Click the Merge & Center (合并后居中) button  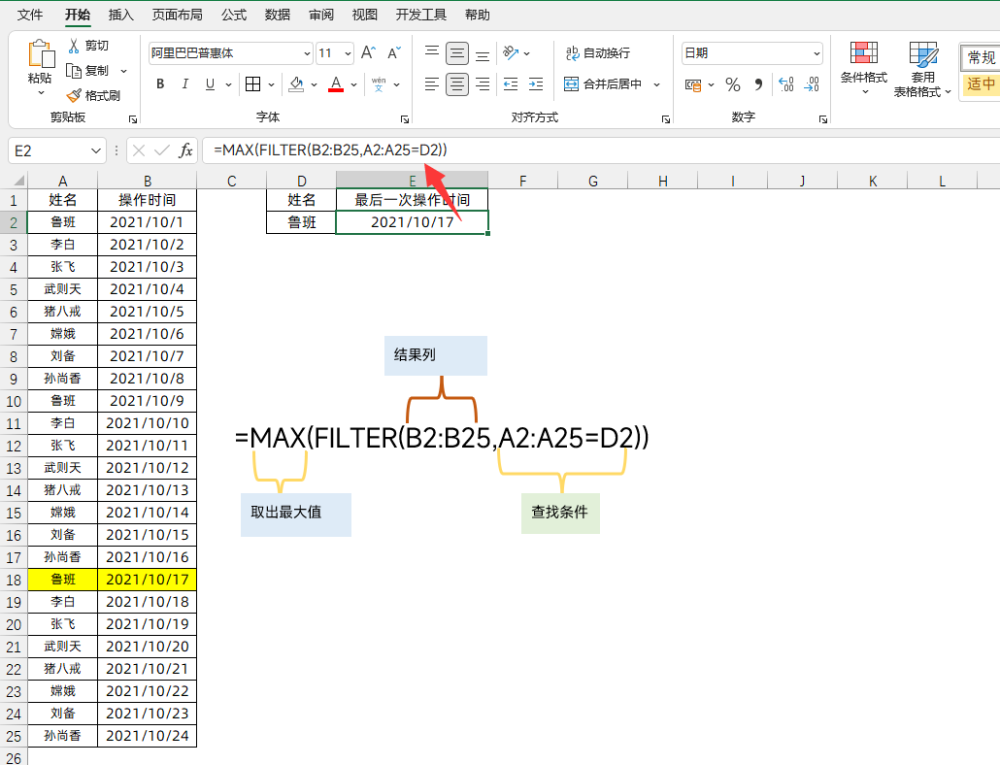(x=603, y=84)
